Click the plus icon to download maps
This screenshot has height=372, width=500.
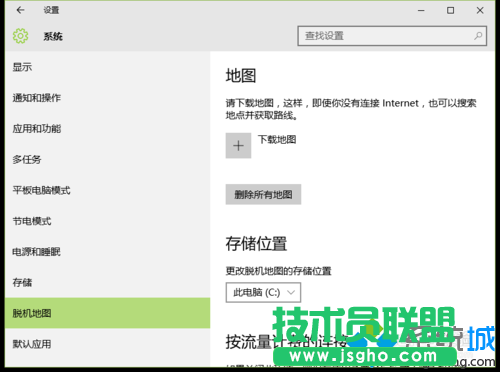pos(238,146)
